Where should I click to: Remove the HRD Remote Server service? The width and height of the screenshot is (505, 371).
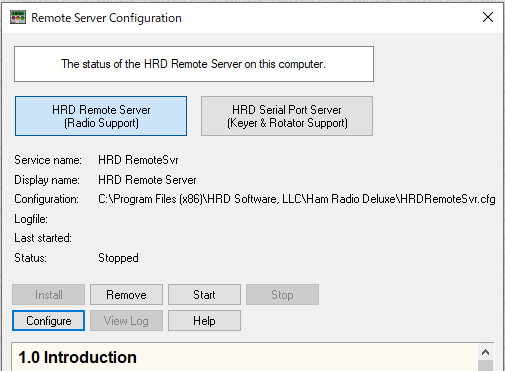click(126, 294)
